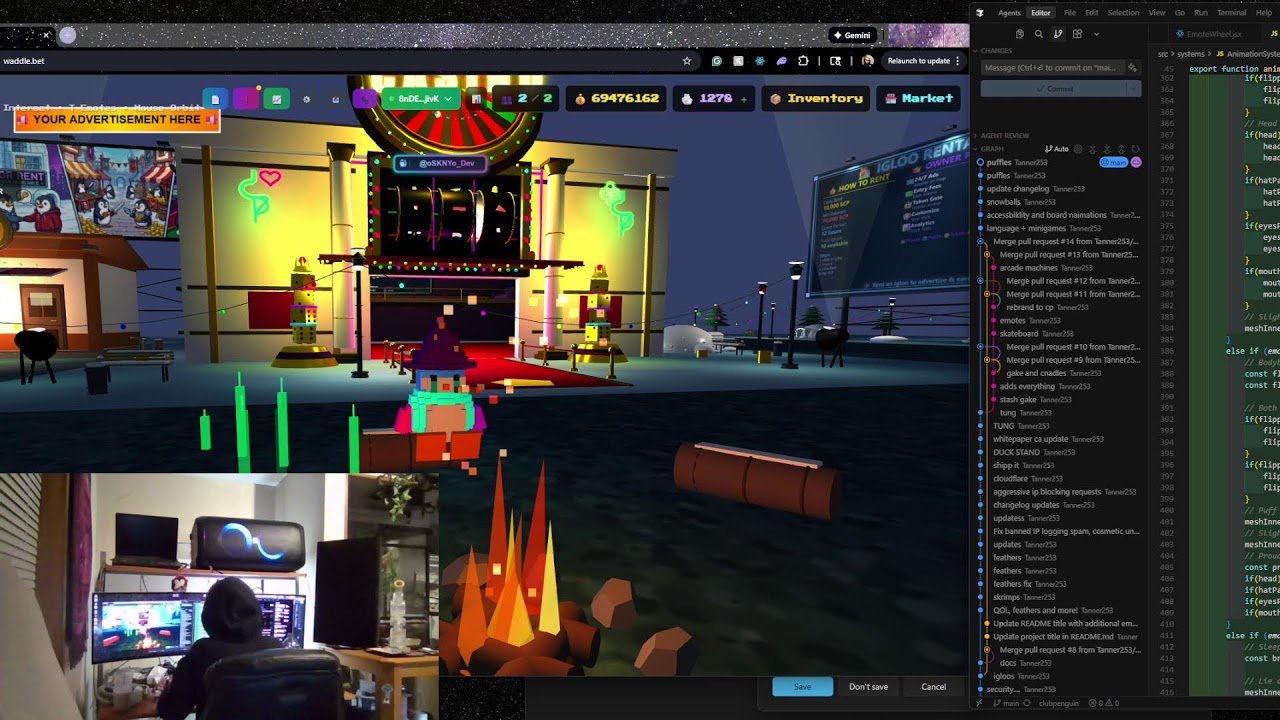Open the Selection menu

click(1123, 13)
